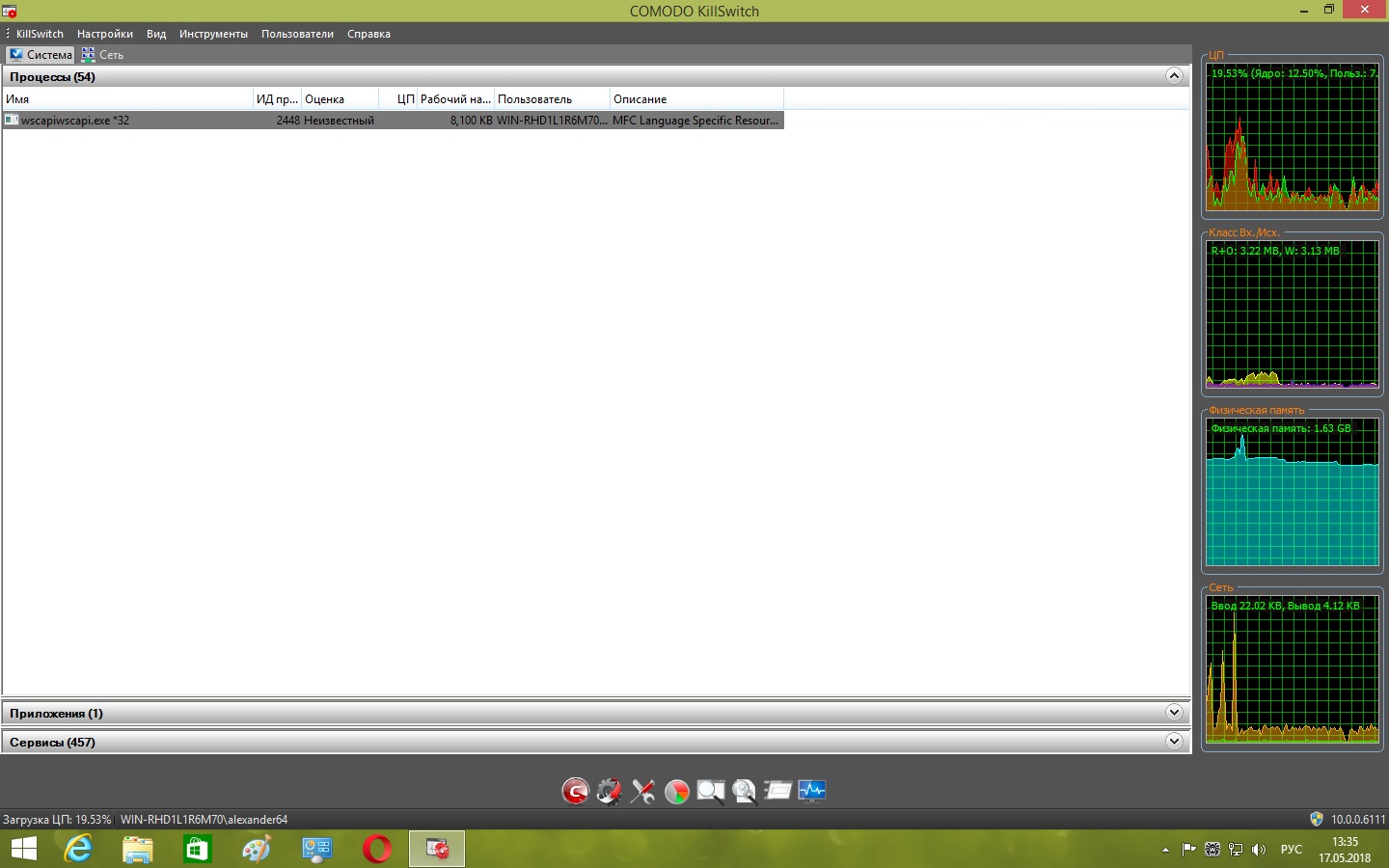Select the wscapiwscapi.exe *32 process name
This screenshot has width=1389, height=868.
(75, 121)
